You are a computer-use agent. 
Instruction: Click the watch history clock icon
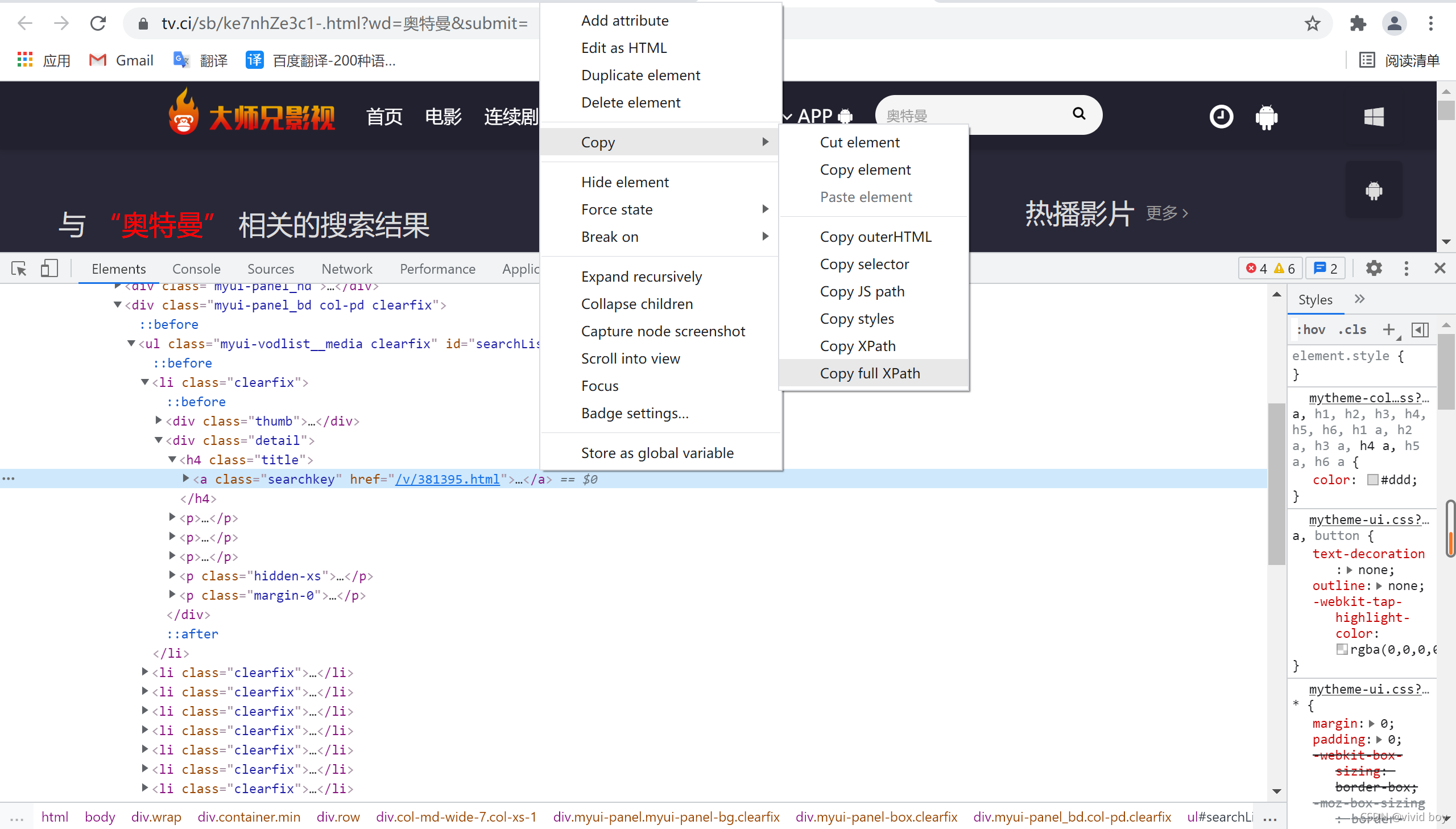[x=1221, y=117]
